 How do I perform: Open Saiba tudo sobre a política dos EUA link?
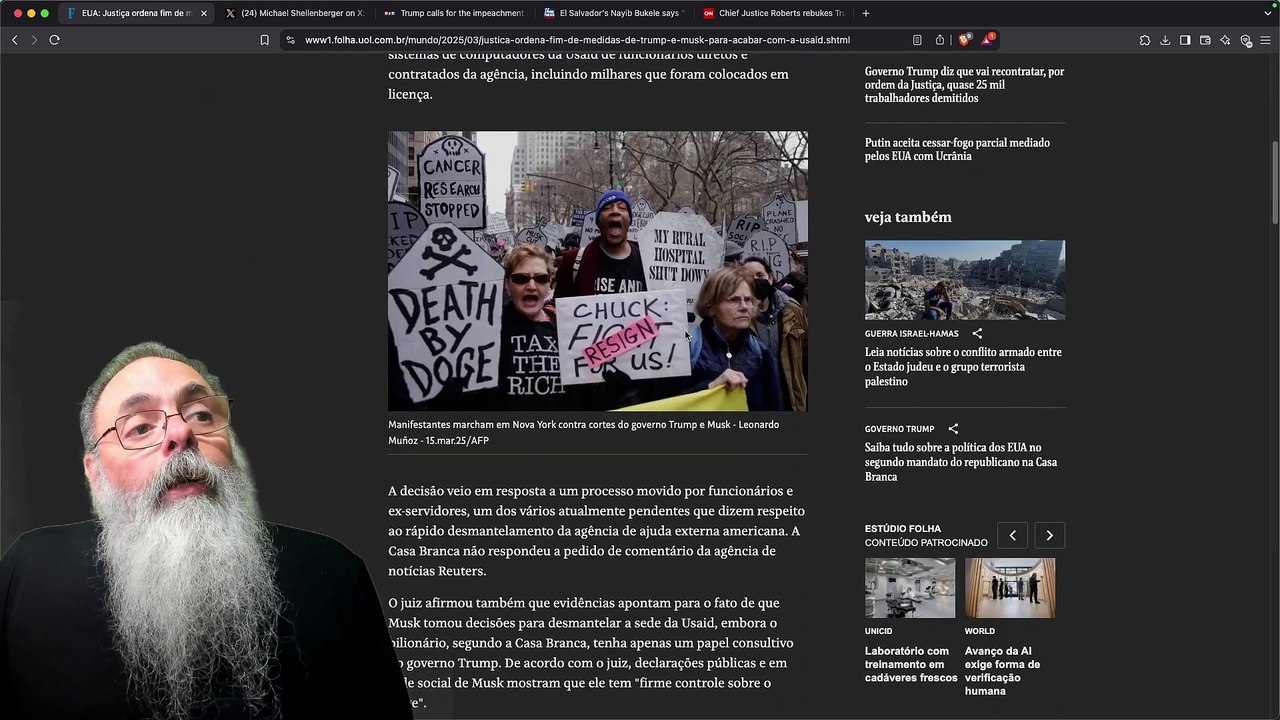tap(961, 462)
